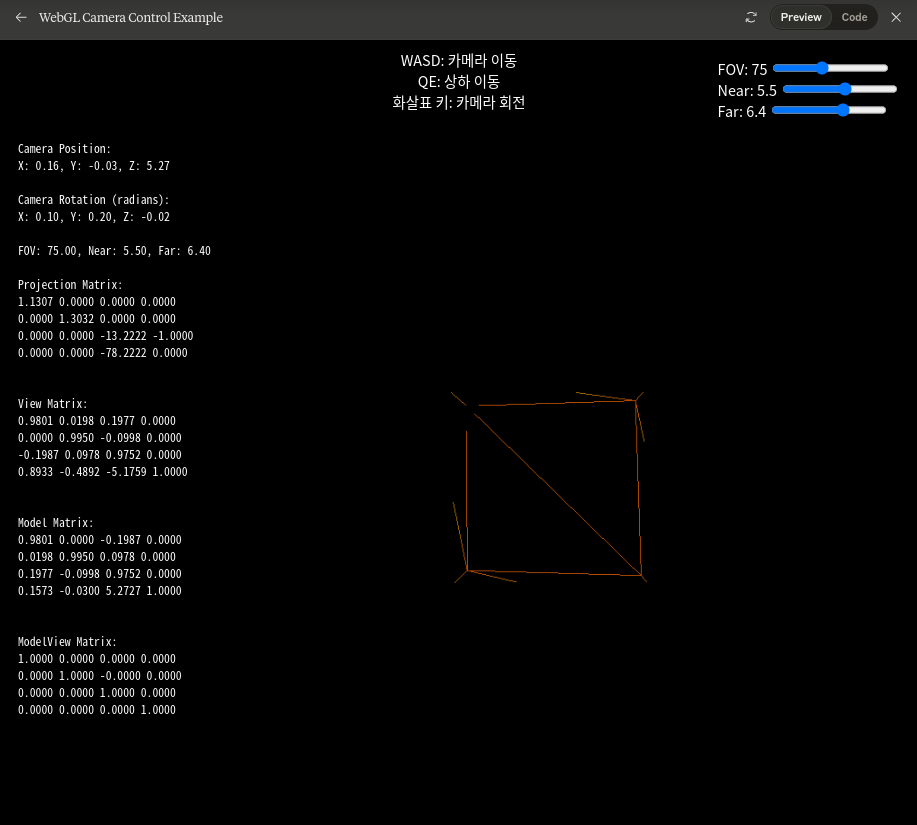The image size is (917, 825).
Task: Adjust the Near plane slider
Action: tap(840, 89)
